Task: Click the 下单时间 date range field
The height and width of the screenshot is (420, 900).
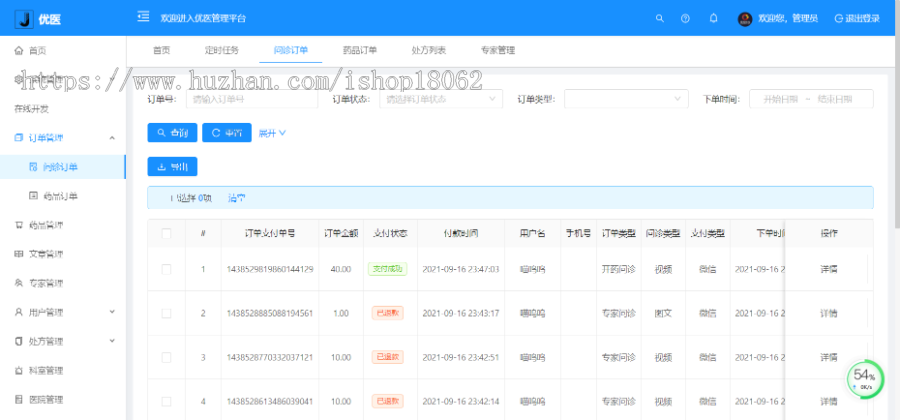Action: coord(811,99)
